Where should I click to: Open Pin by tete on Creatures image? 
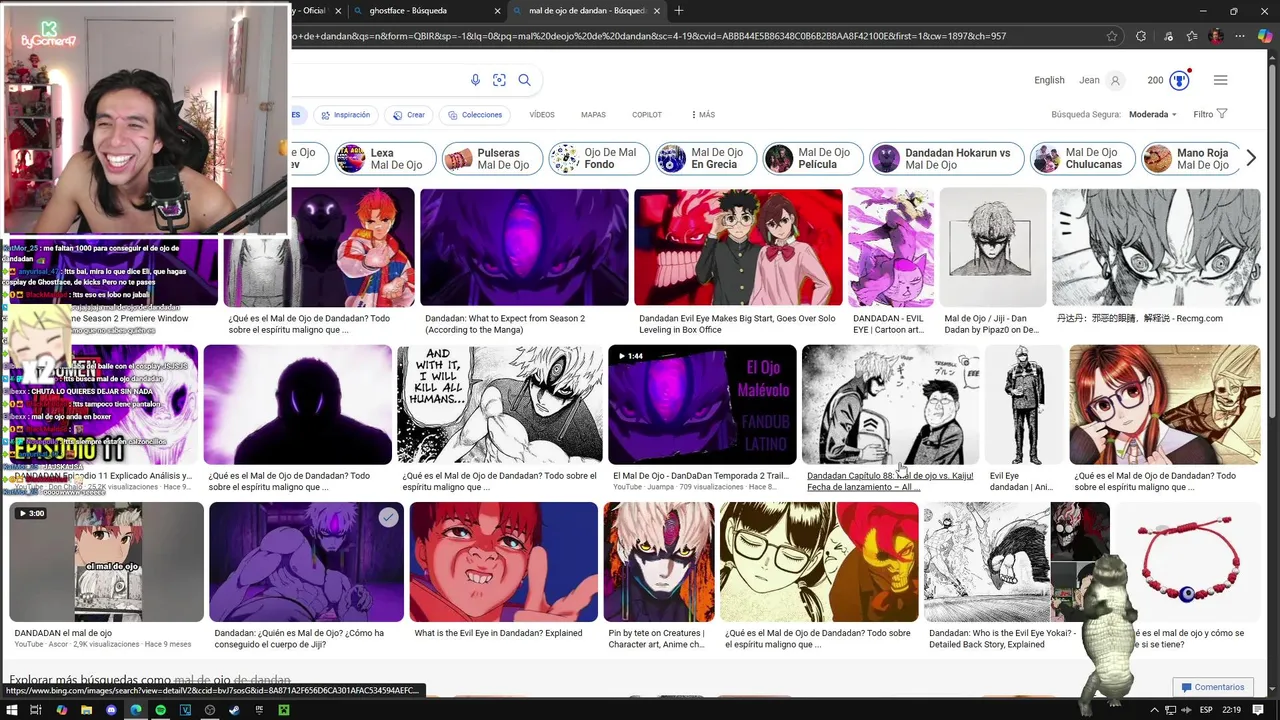point(659,562)
